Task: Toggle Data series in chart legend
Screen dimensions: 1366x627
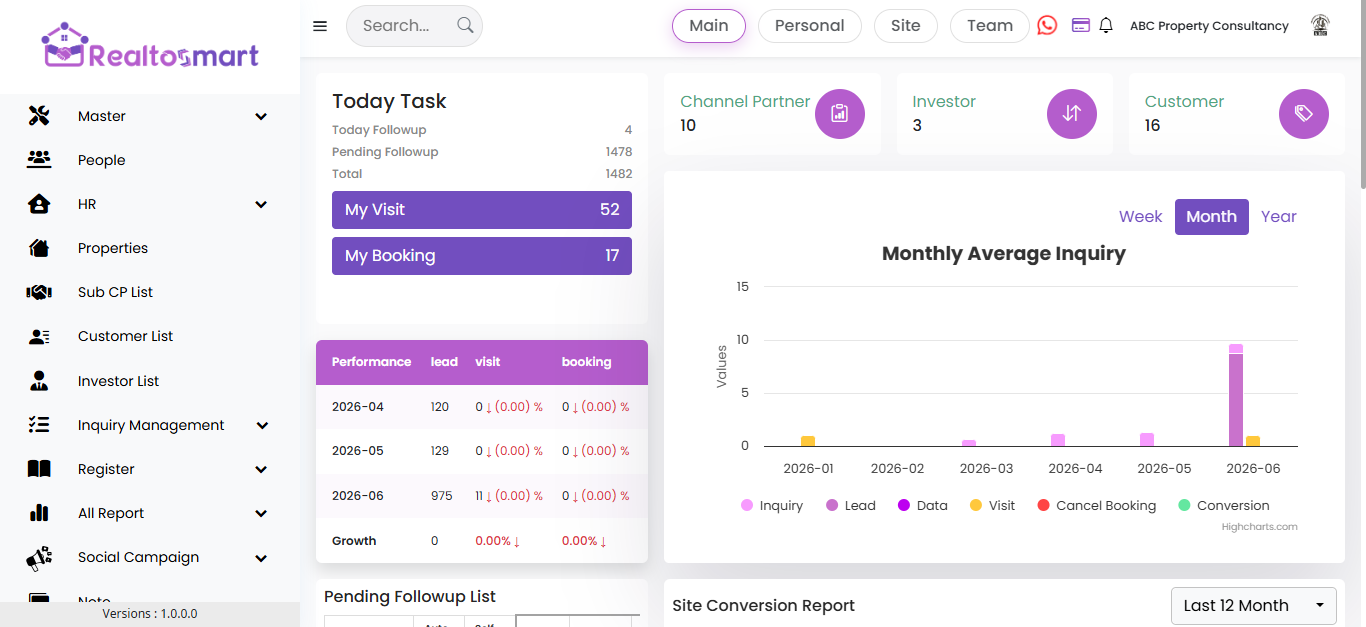Action: [x=923, y=506]
